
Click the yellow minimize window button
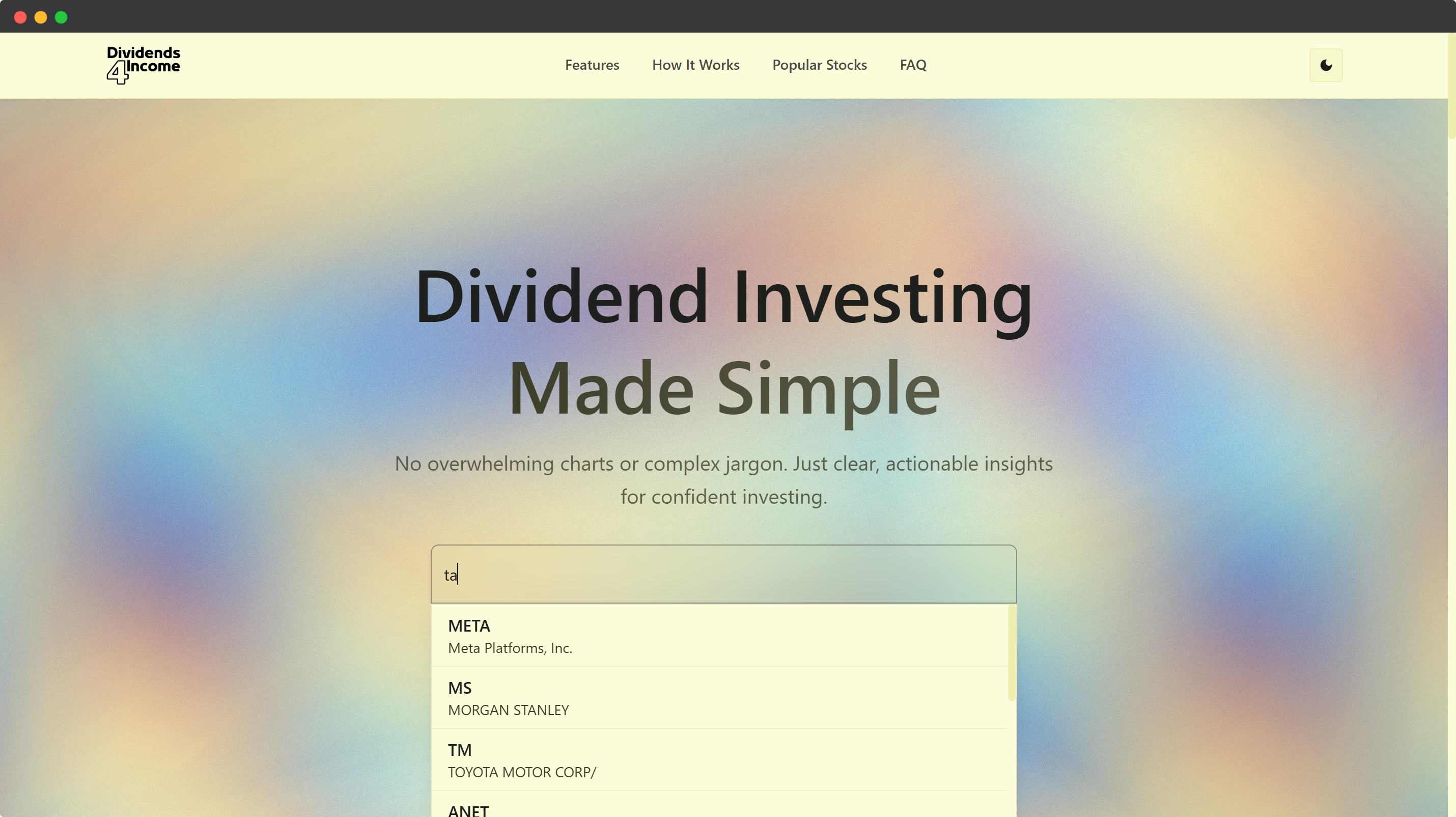coord(41,17)
